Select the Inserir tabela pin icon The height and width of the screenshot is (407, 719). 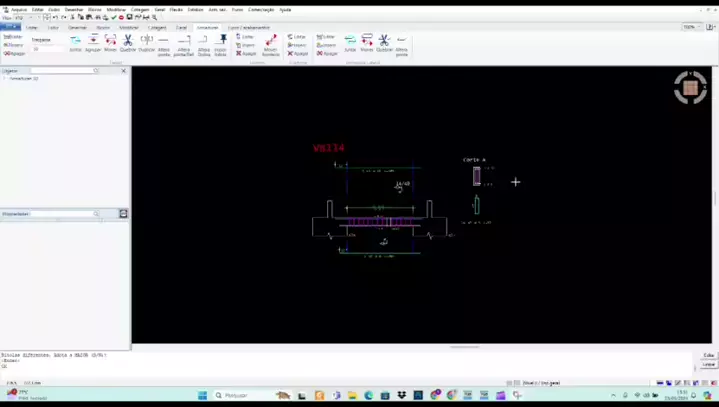(222, 42)
